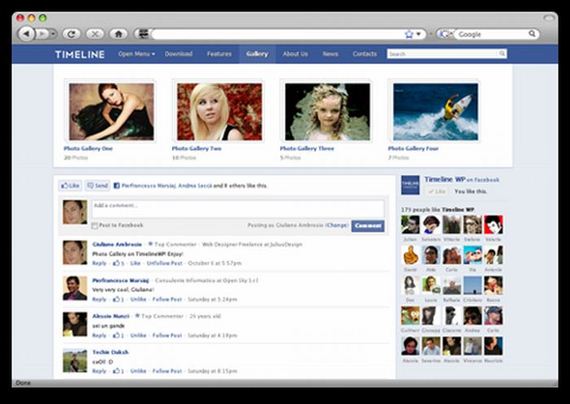Screen dimensions: 570x404
Task: Click the Photo Gallery One title link
Action: (x=88, y=148)
